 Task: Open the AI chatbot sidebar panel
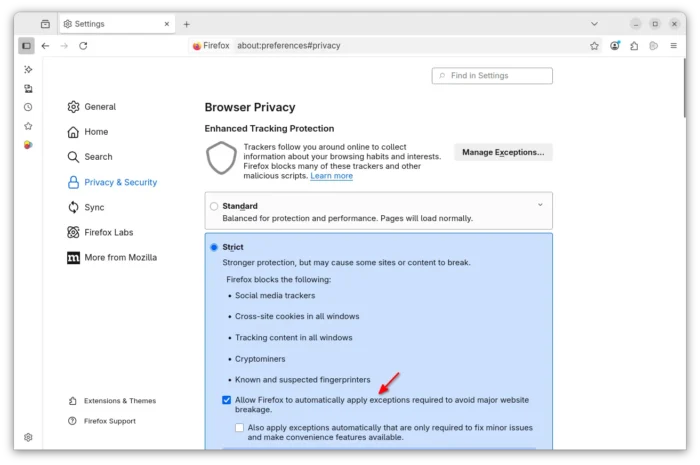pyautogui.click(x=28, y=69)
